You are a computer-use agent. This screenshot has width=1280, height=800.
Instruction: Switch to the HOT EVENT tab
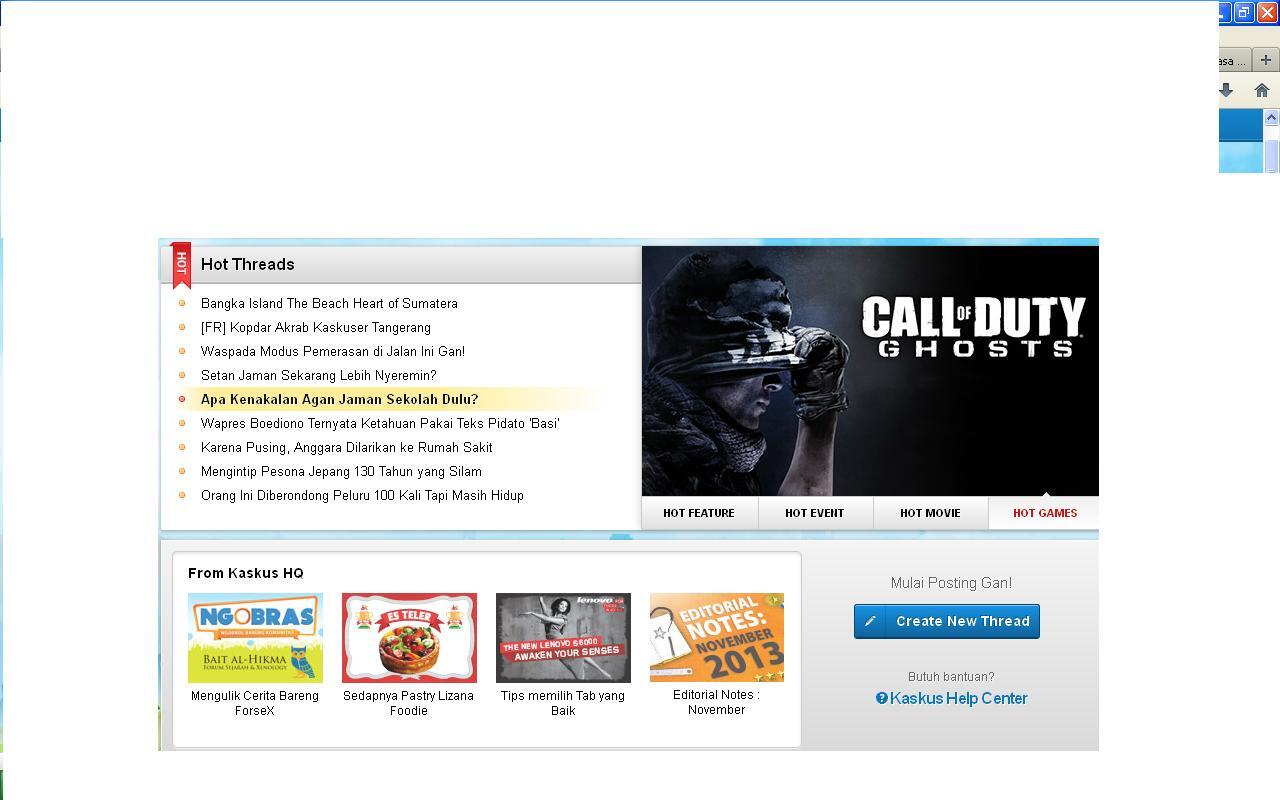pyautogui.click(x=815, y=513)
